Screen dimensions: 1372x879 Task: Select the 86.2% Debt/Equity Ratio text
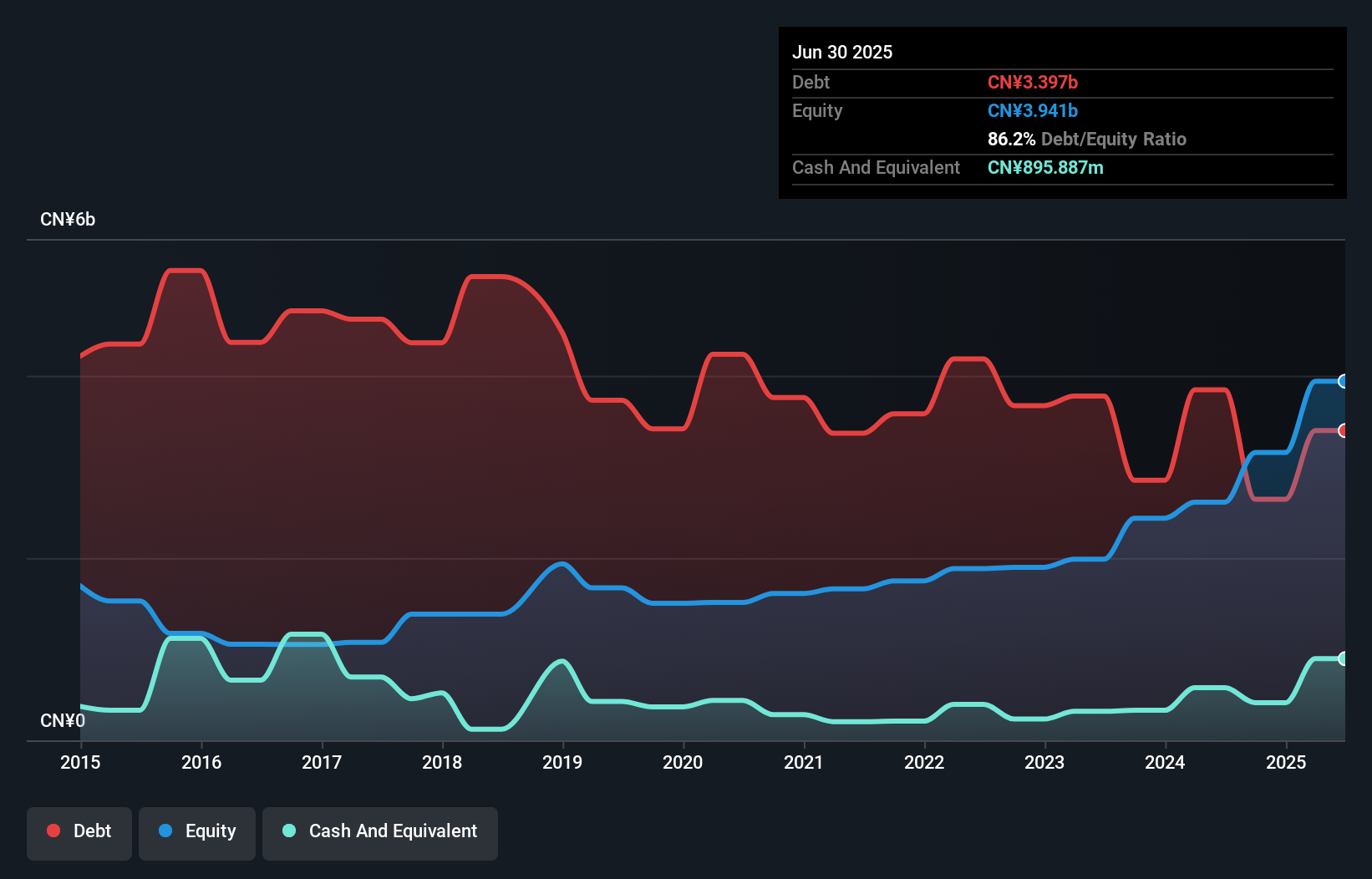pos(1086,139)
